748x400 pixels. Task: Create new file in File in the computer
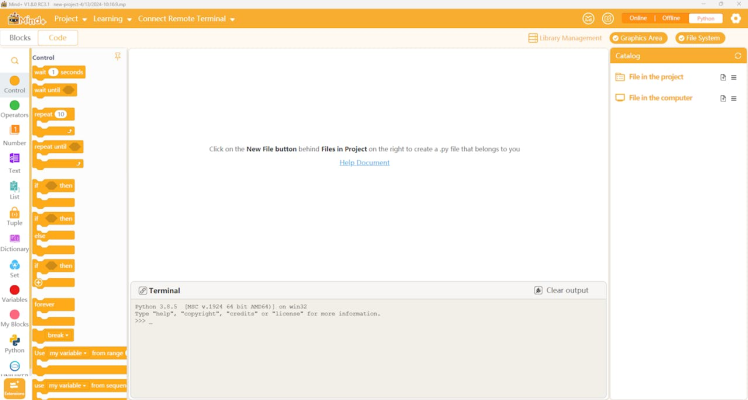click(x=723, y=98)
